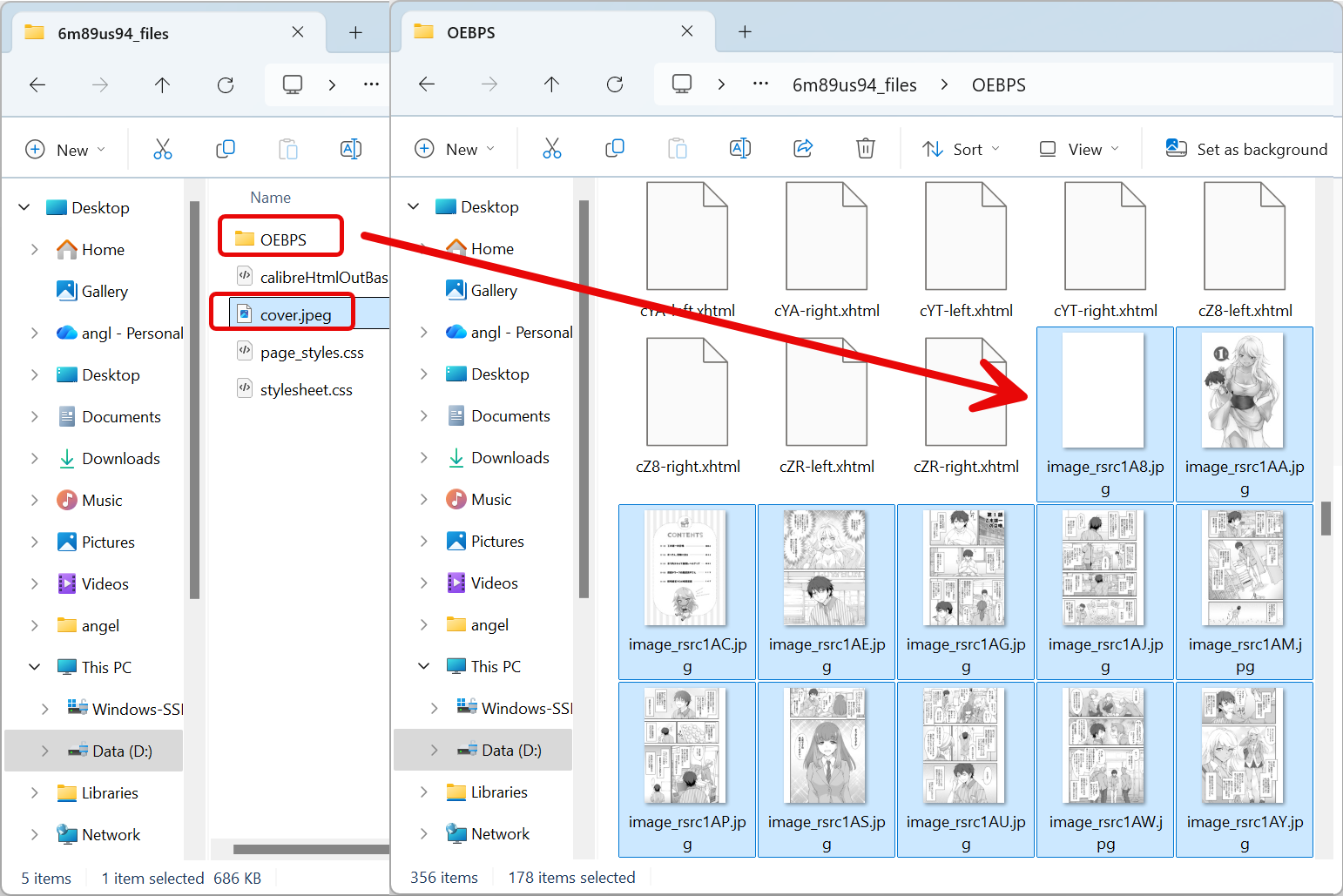Open the View dropdown menu
Image resolution: width=1343 pixels, height=896 pixels.
(1079, 150)
